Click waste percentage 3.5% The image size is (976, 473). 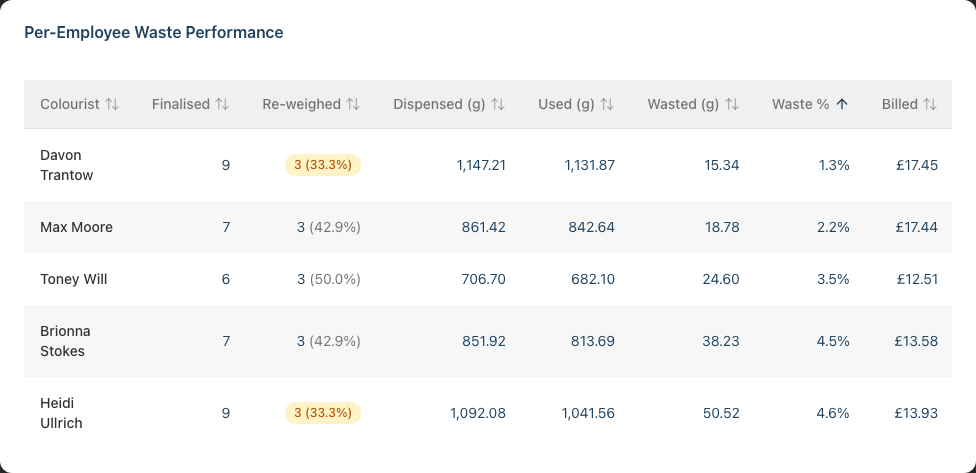pyautogui.click(x=833, y=279)
